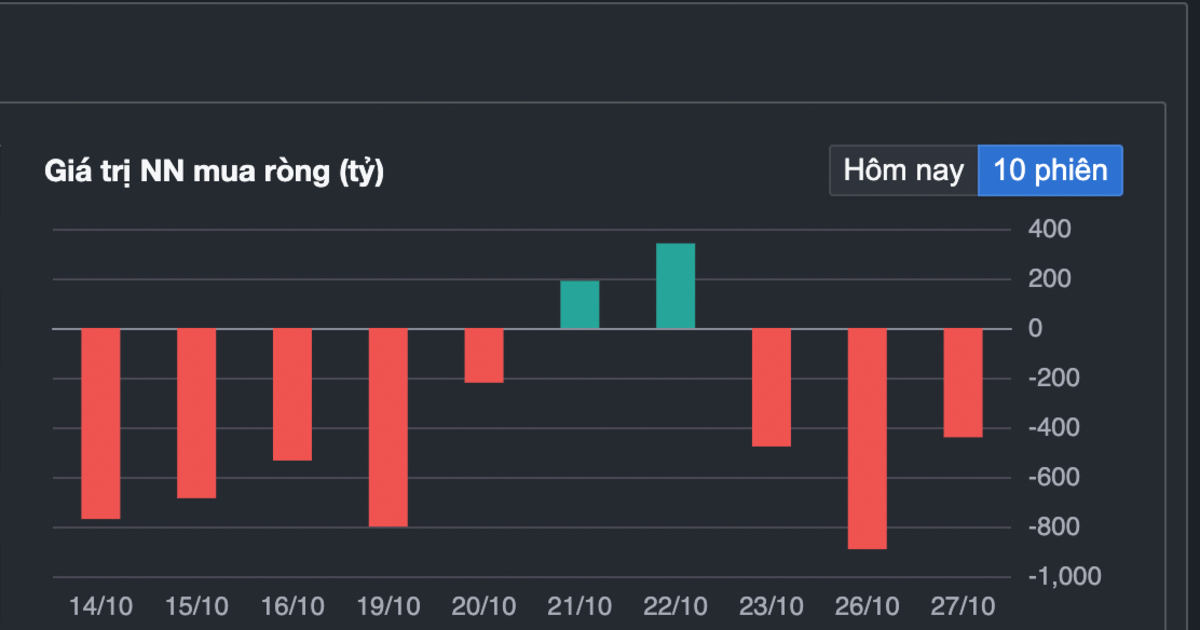Select the tallest green bar on 22/10

676,286
